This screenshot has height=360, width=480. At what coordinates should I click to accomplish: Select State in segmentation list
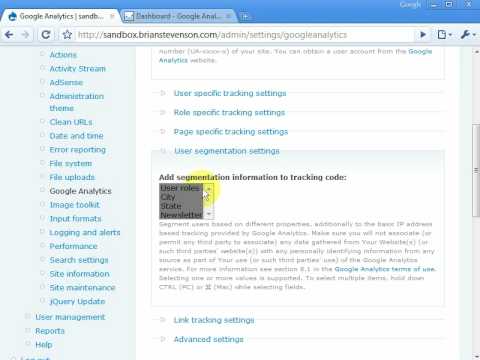(181, 206)
